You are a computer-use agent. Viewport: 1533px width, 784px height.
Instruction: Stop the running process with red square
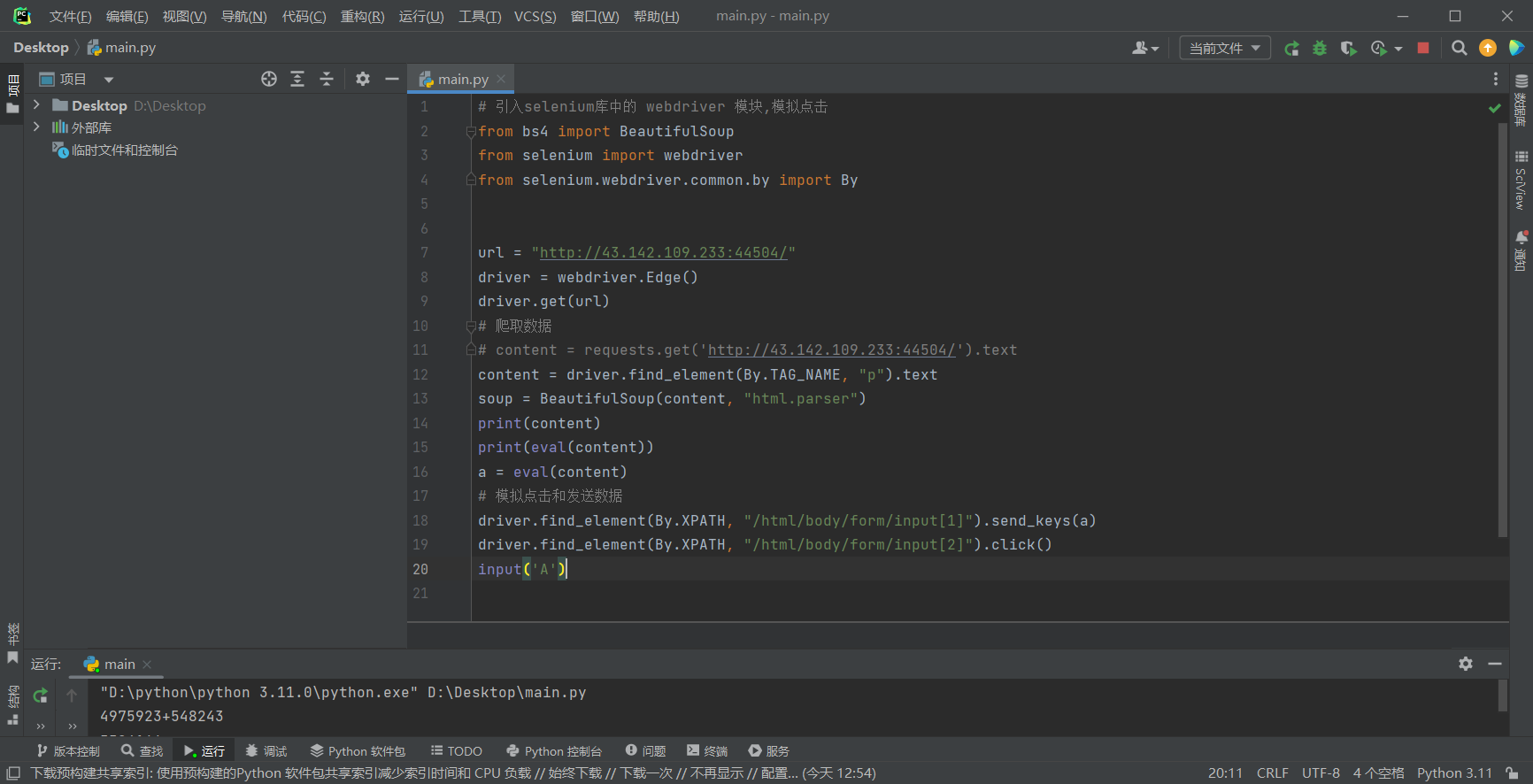click(x=1423, y=48)
